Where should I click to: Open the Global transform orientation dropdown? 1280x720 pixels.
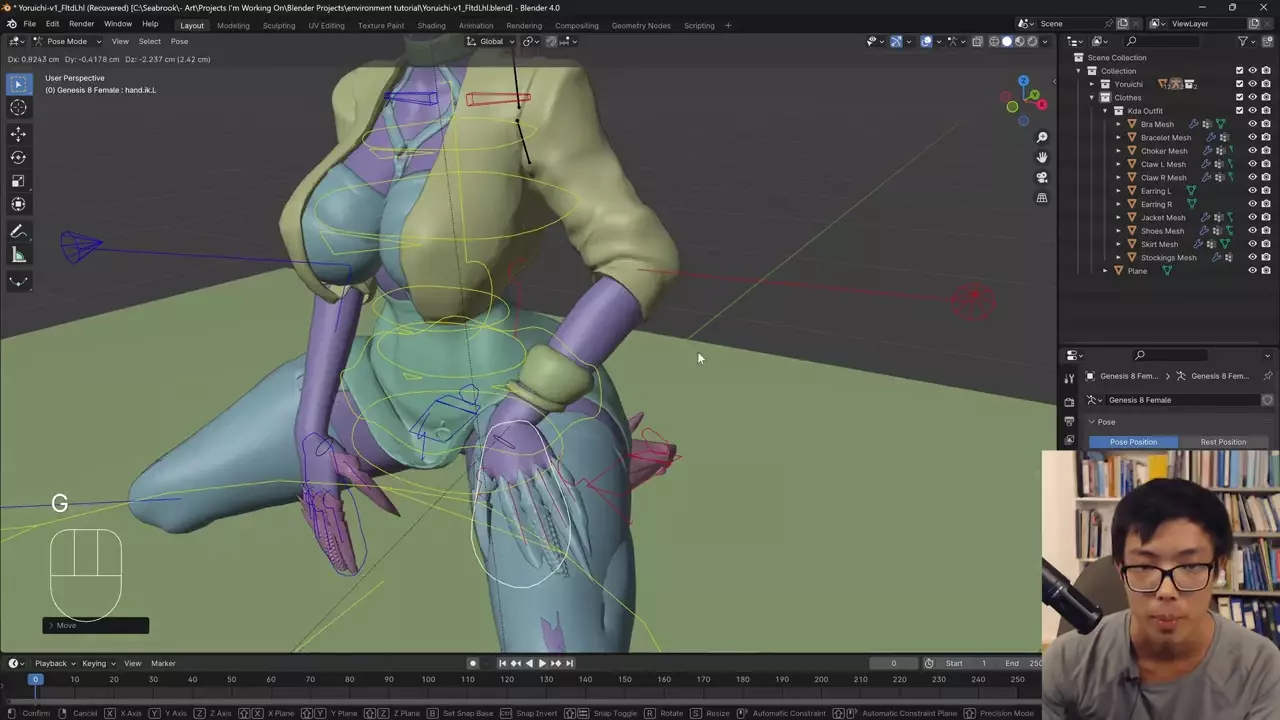pyautogui.click(x=491, y=41)
